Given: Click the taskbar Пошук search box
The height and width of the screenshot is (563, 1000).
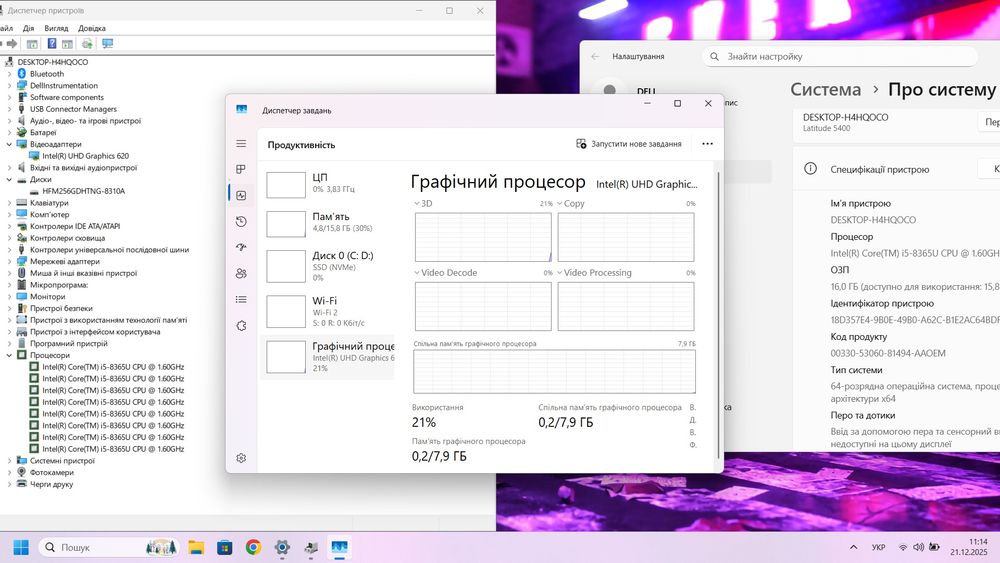Looking at the screenshot, I should [108, 547].
